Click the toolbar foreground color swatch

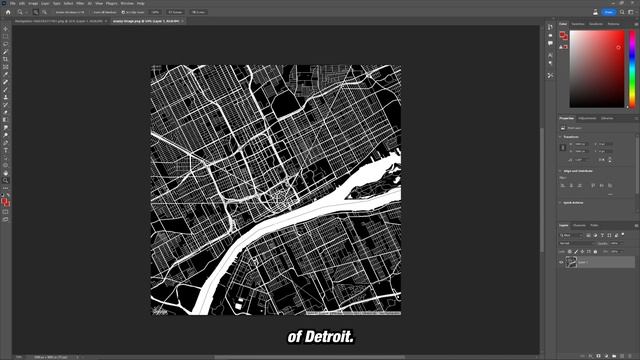pos(4,201)
